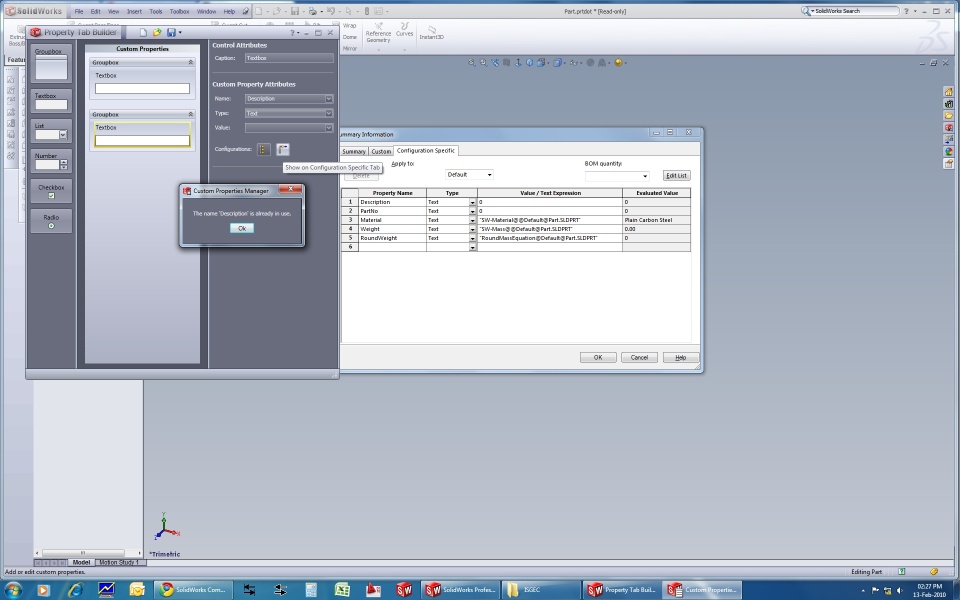
Task: Switch to Motion Study 1 tab
Action: tap(119, 562)
